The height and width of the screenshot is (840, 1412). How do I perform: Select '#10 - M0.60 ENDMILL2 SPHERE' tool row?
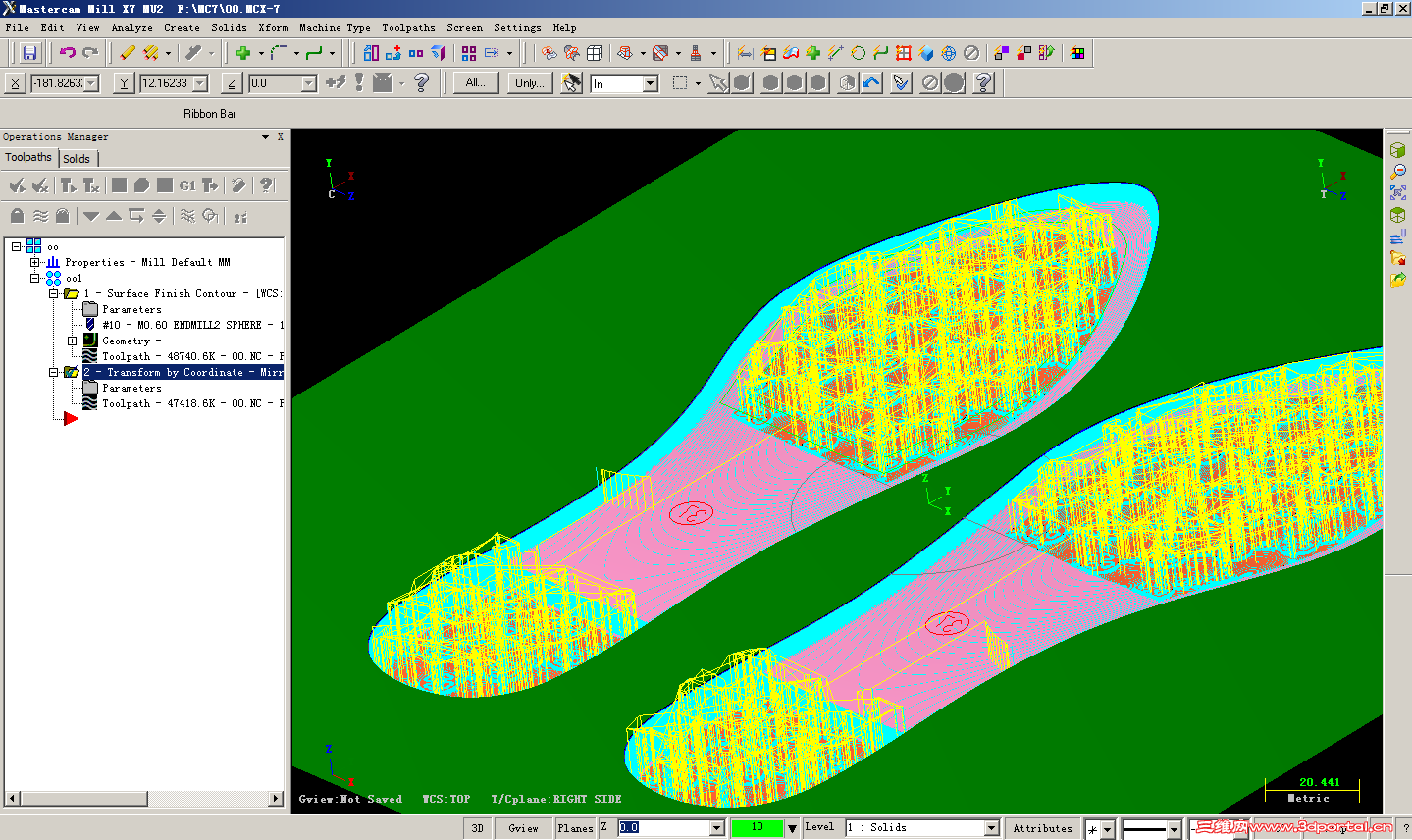pyautogui.click(x=182, y=325)
